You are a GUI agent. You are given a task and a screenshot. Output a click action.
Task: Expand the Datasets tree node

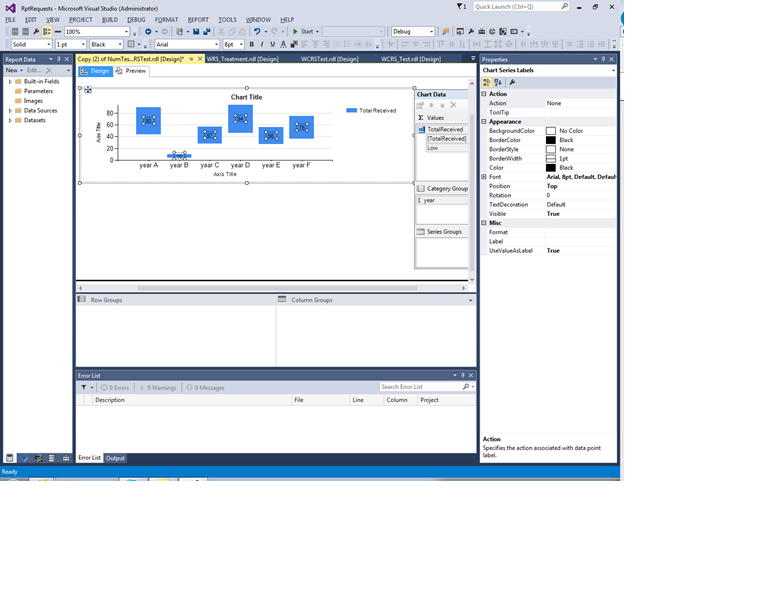pyautogui.click(x=10, y=120)
